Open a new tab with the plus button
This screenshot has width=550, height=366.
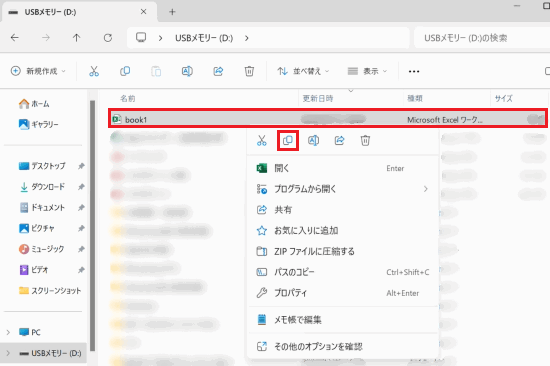click(x=172, y=12)
